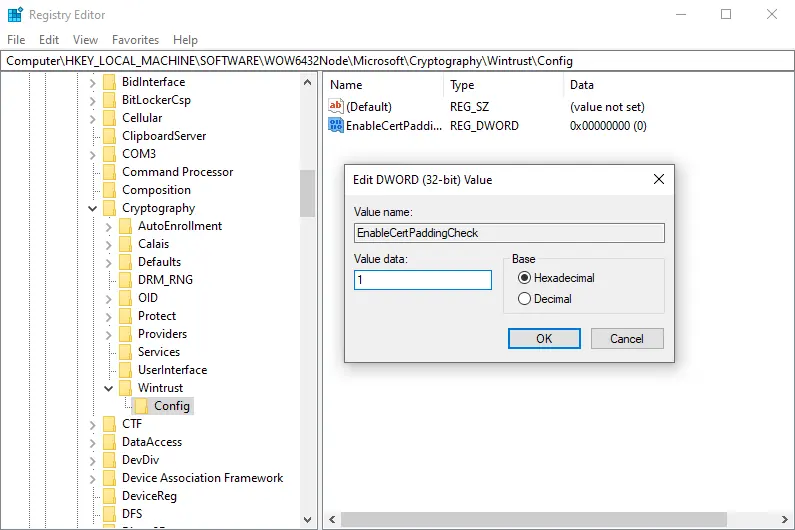Select the Wintrust folder icon
795x530 pixels.
pyautogui.click(x=125, y=388)
